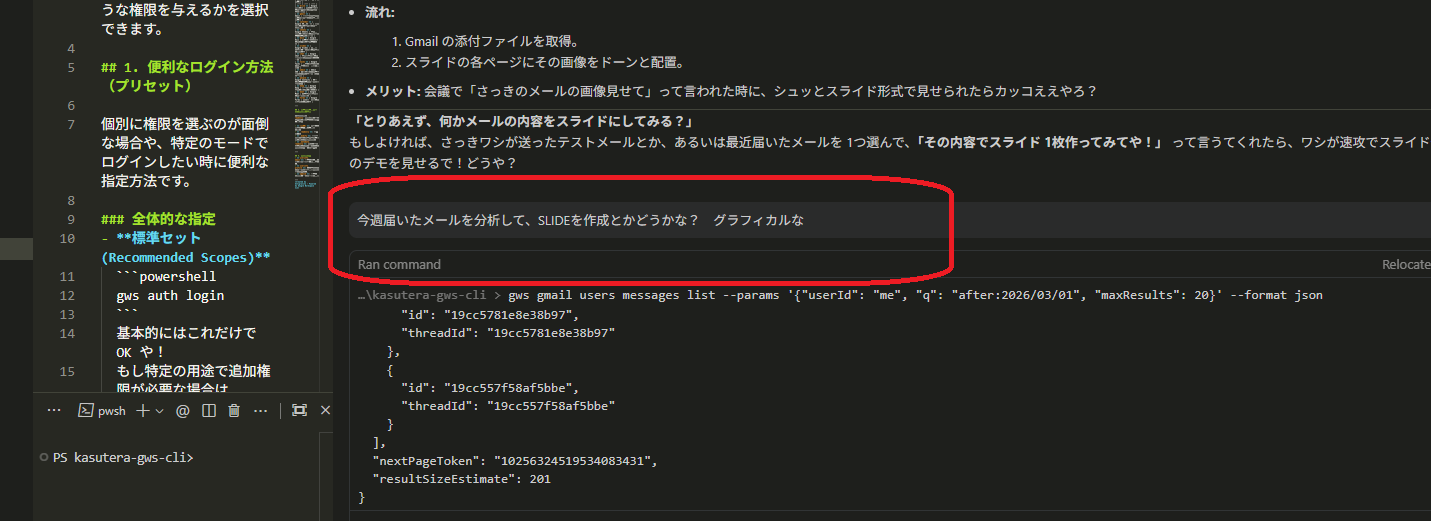Select the chat message about SLIDE creation

tap(580, 220)
